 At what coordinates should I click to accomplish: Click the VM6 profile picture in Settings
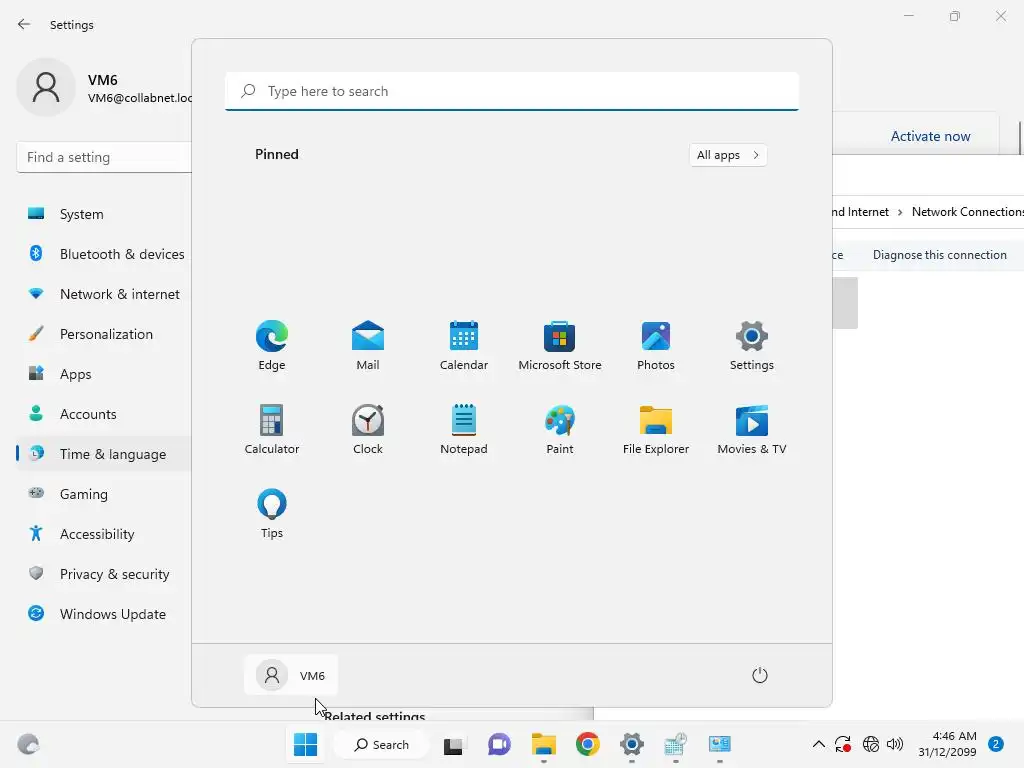coord(46,88)
